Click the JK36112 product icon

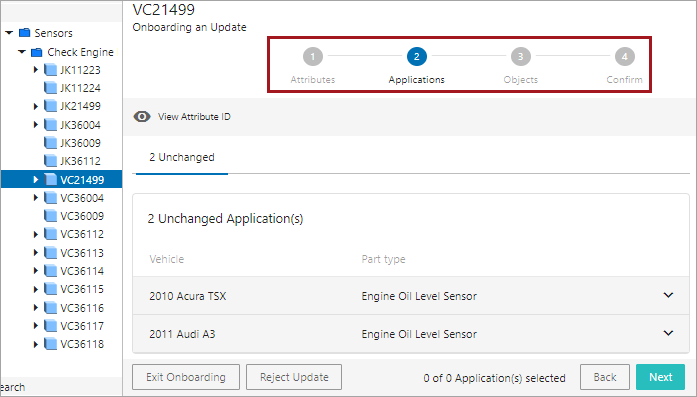[x=51, y=161]
